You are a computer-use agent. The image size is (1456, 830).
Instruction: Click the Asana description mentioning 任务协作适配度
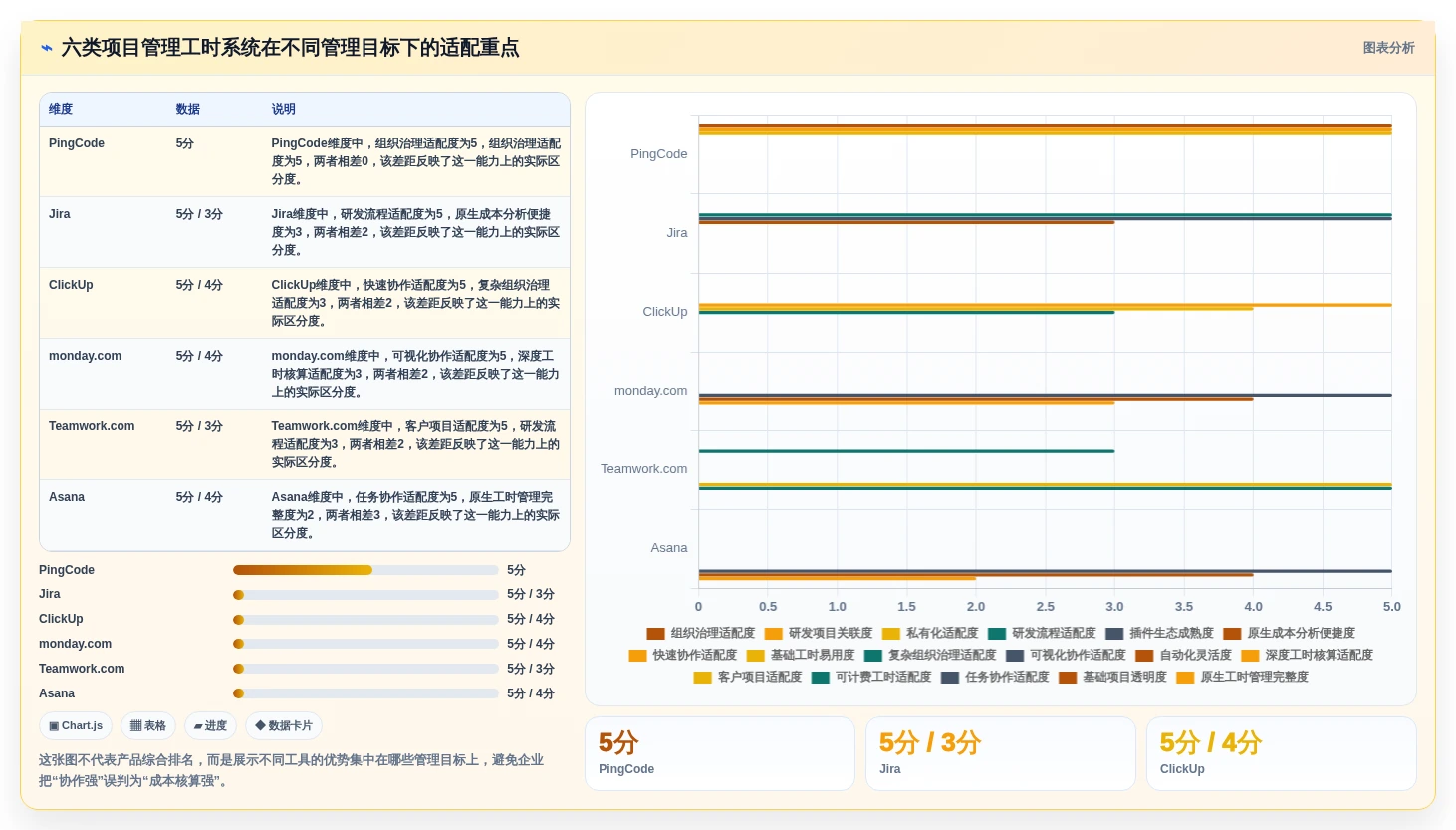pos(415,515)
